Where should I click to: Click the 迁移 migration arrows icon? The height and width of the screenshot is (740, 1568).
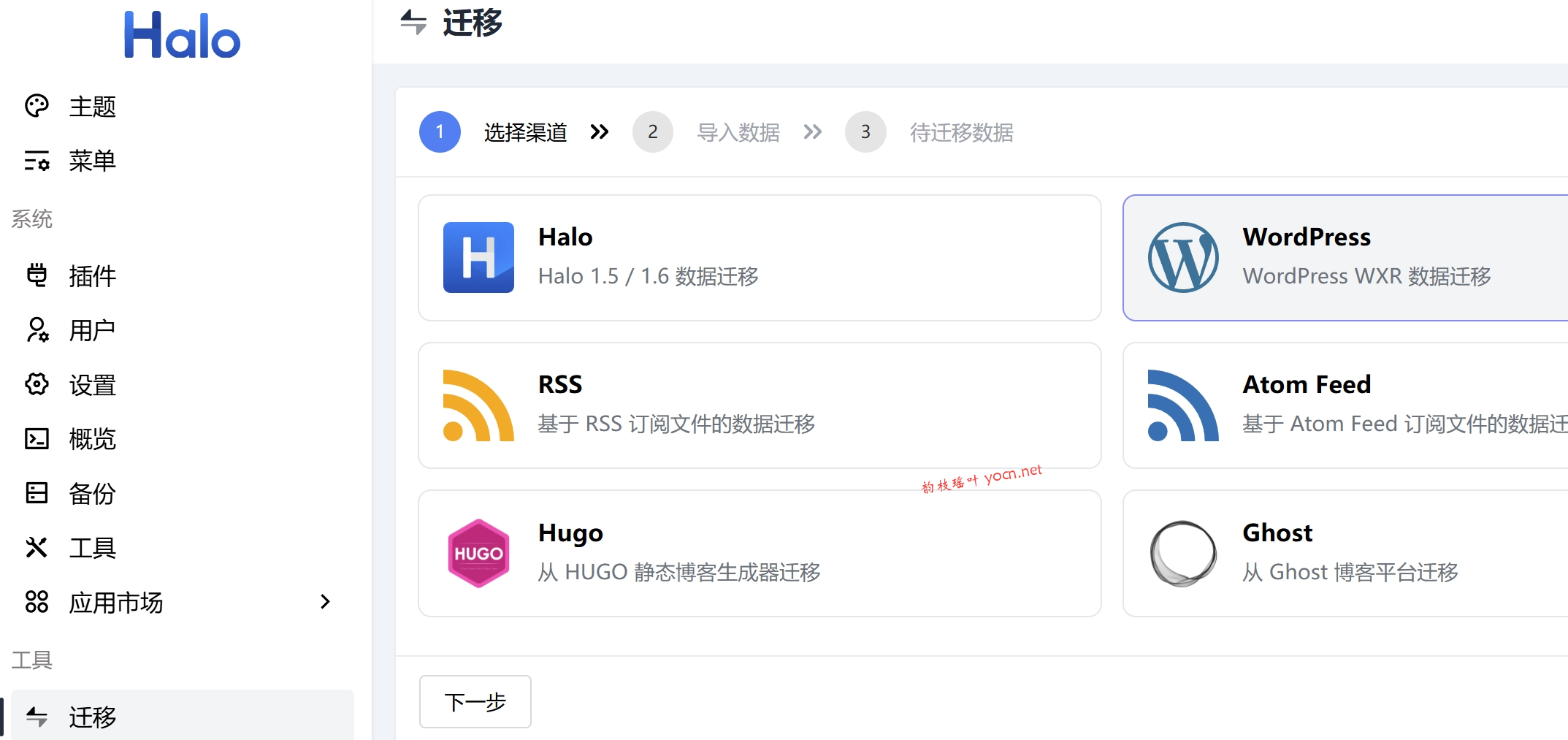tap(37, 717)
